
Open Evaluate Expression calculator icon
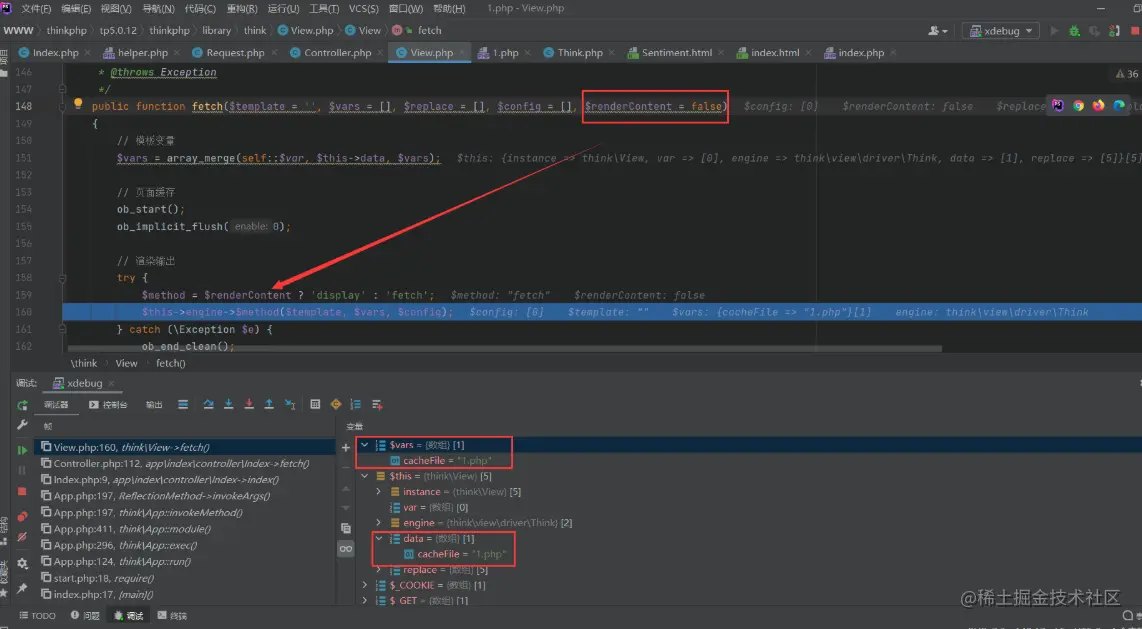tap(315, 405)
